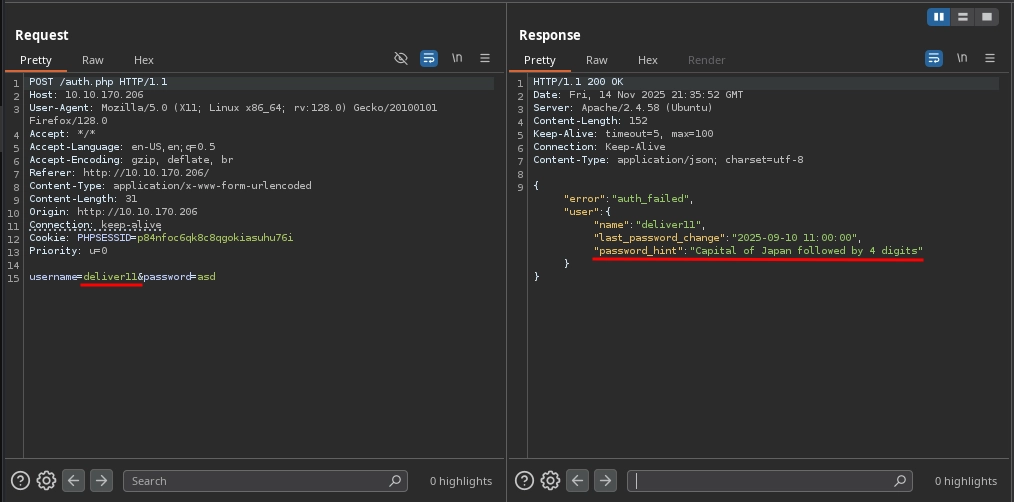Go to next match arrow in Response
This screenshot has height=502, width=1014.
click(605, 481)
